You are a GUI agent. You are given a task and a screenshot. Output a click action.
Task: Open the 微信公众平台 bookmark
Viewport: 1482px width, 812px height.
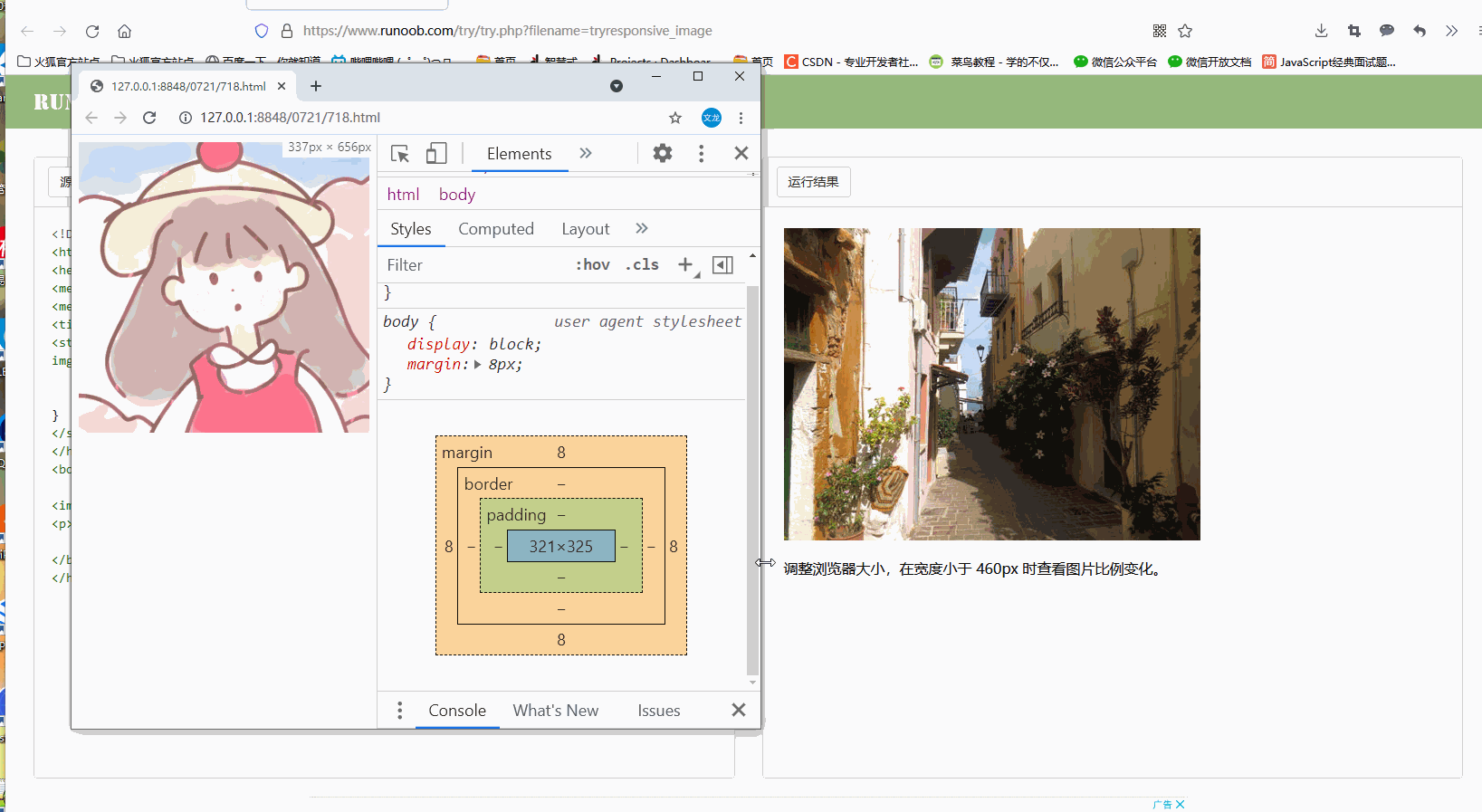tap(1115, 62)
